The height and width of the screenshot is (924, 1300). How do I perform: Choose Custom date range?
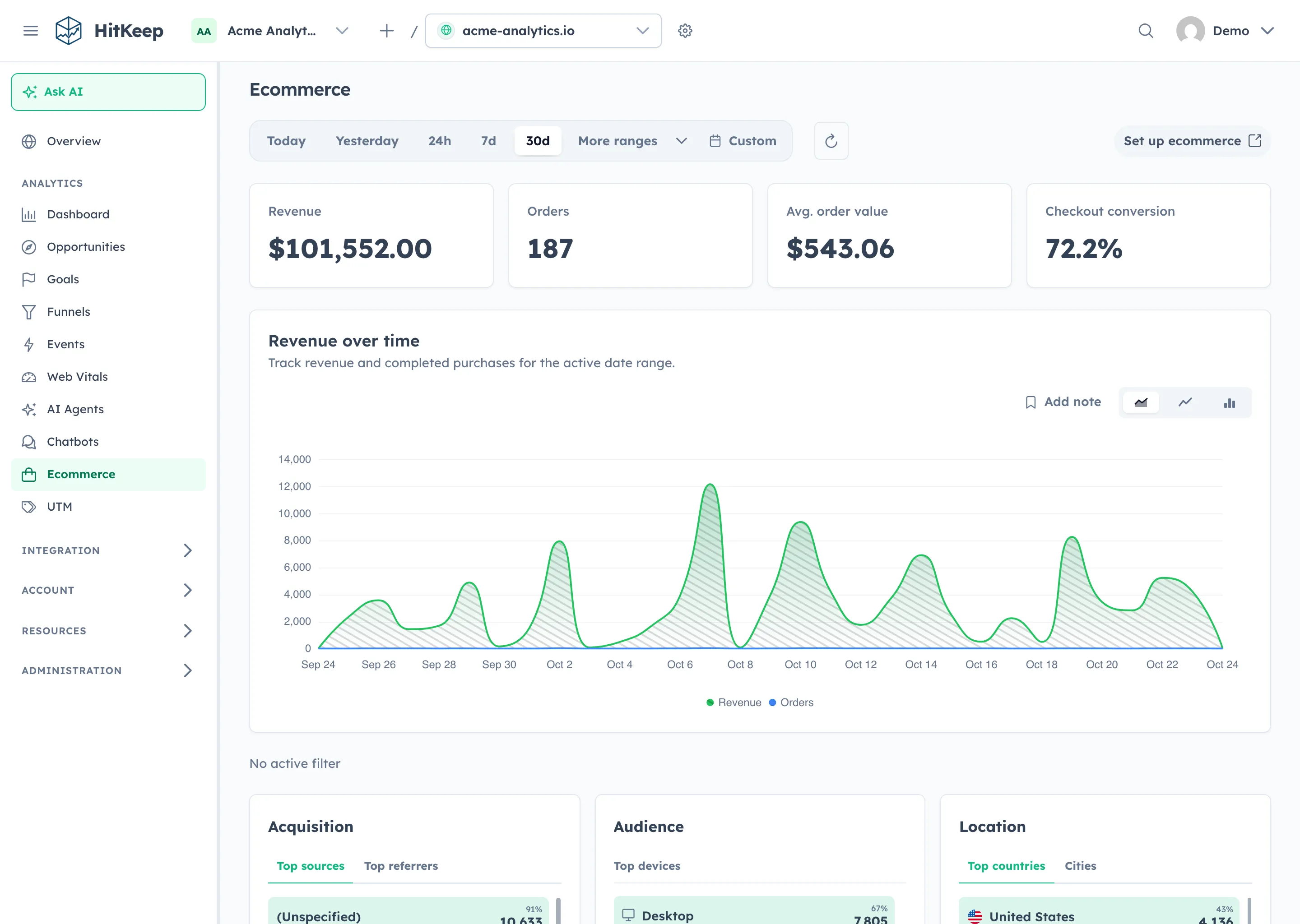tap(743, 141)
